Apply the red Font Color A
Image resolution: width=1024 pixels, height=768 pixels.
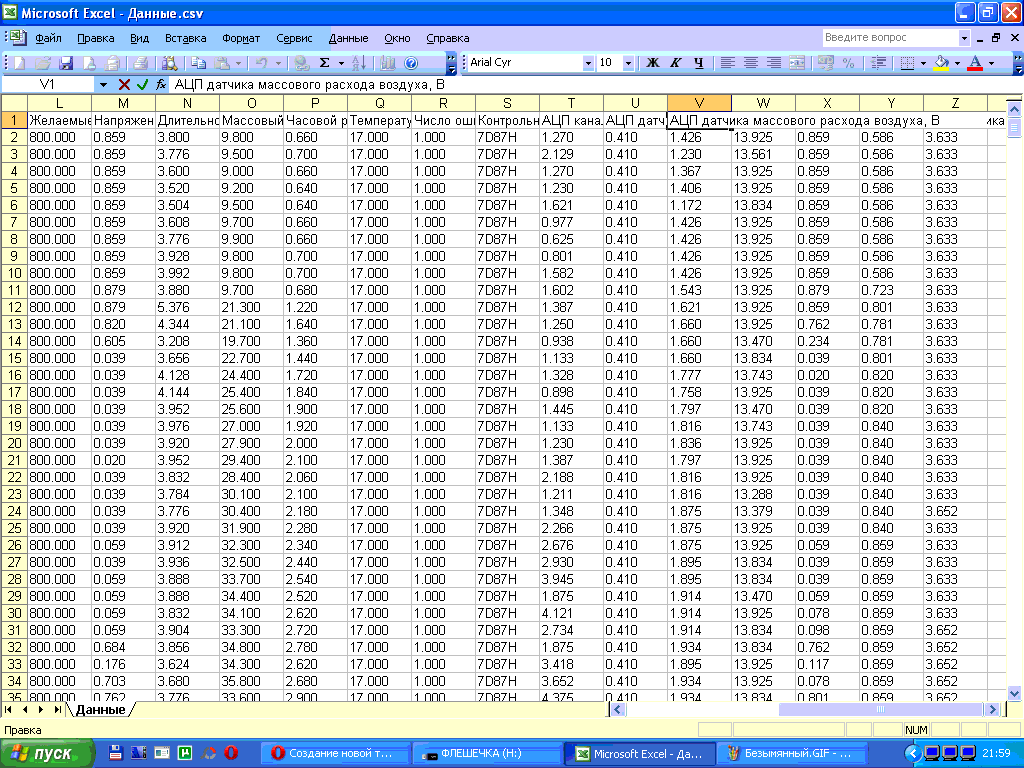(x=975, y=63)
